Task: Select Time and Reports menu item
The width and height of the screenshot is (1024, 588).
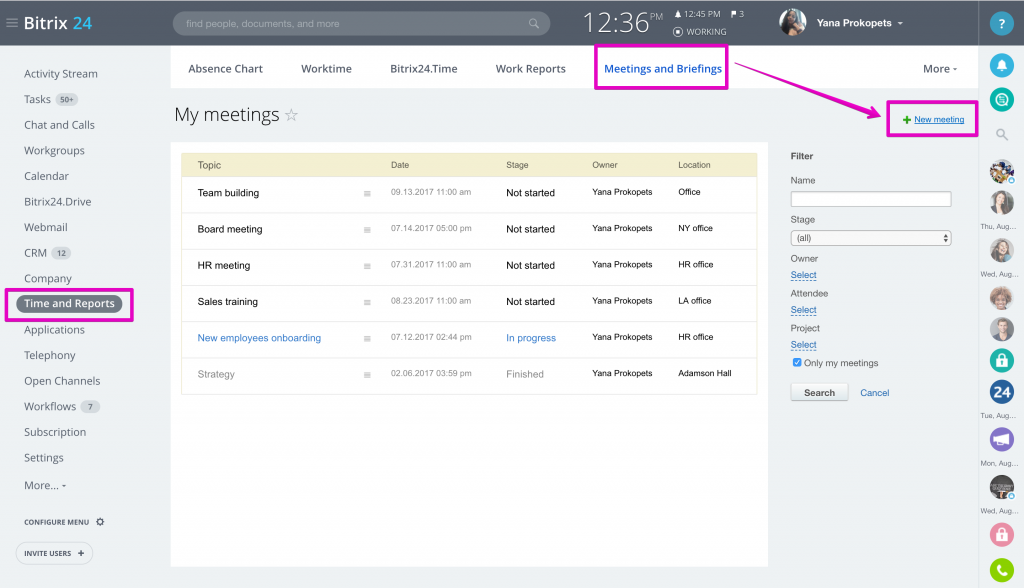Action: tap(69, 304)
